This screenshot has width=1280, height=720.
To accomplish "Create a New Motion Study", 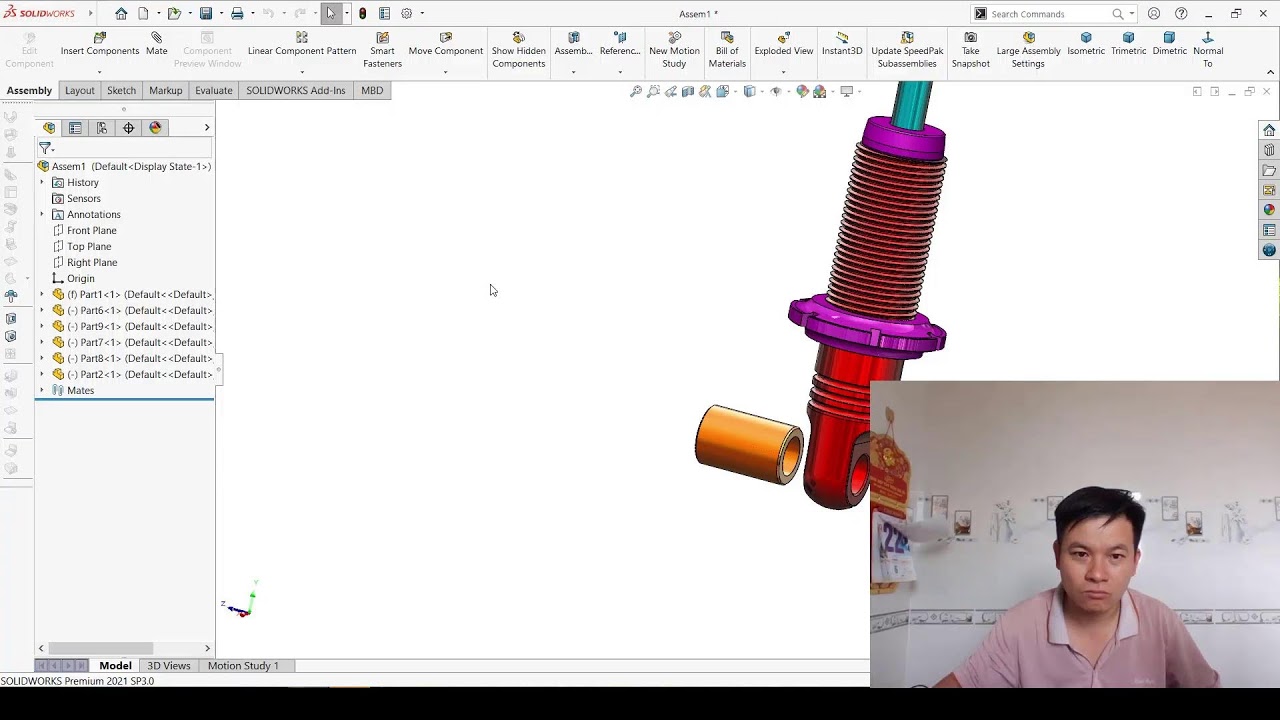I will (x=674, y=50).
